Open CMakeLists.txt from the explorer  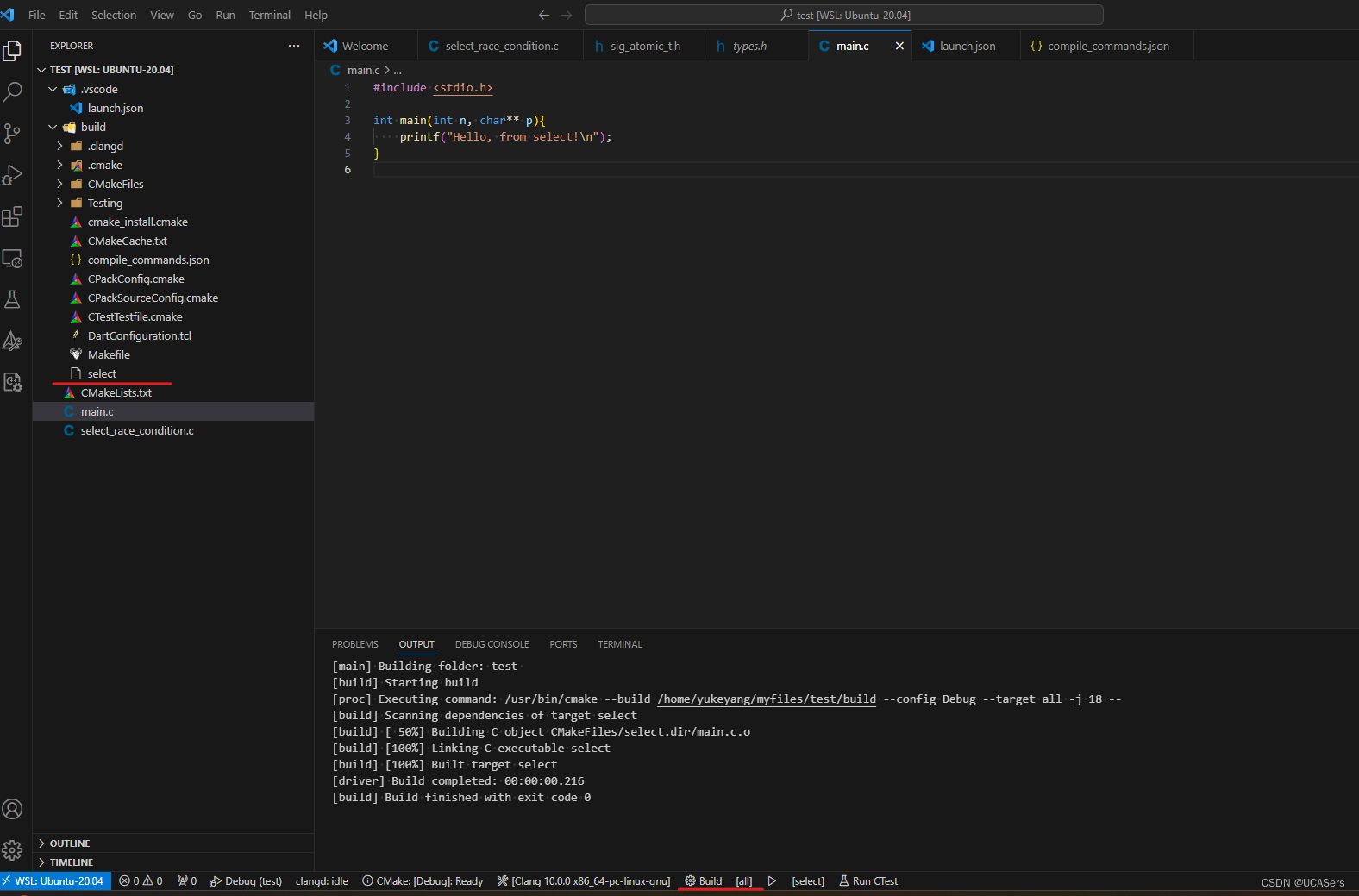(x=173, y=392)
